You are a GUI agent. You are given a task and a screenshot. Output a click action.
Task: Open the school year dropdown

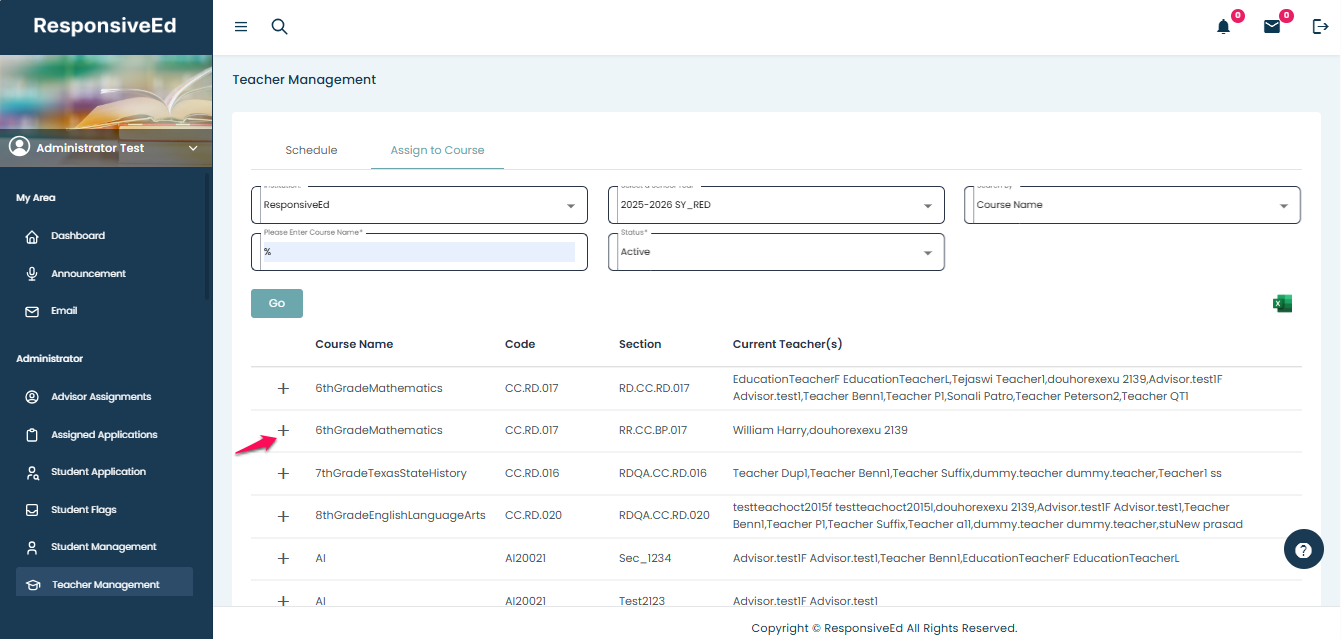coord(776,205)
